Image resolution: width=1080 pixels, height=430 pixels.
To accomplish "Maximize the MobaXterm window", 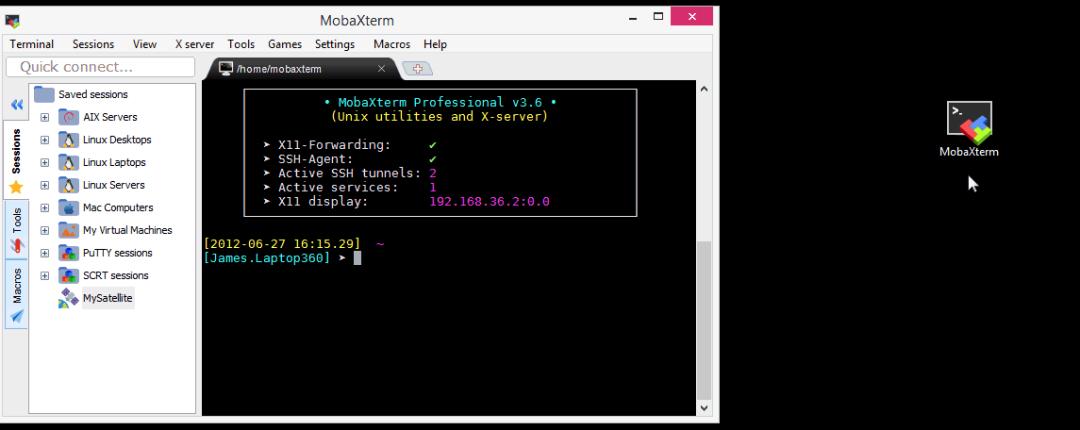I will (658, 17).
